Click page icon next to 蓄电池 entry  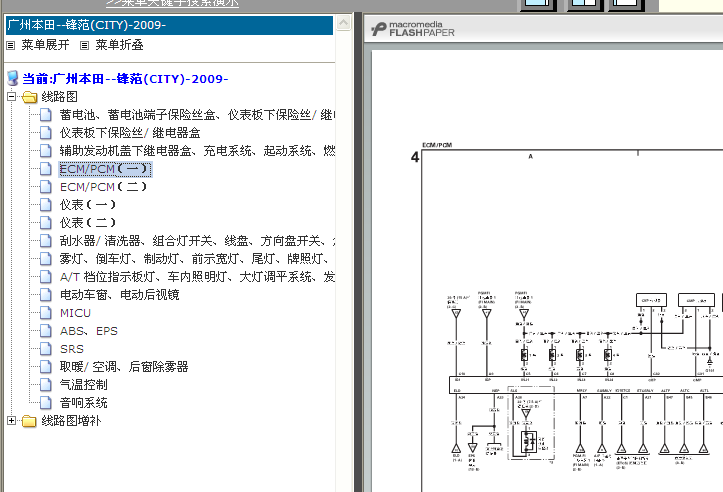[x=46, y=115]
